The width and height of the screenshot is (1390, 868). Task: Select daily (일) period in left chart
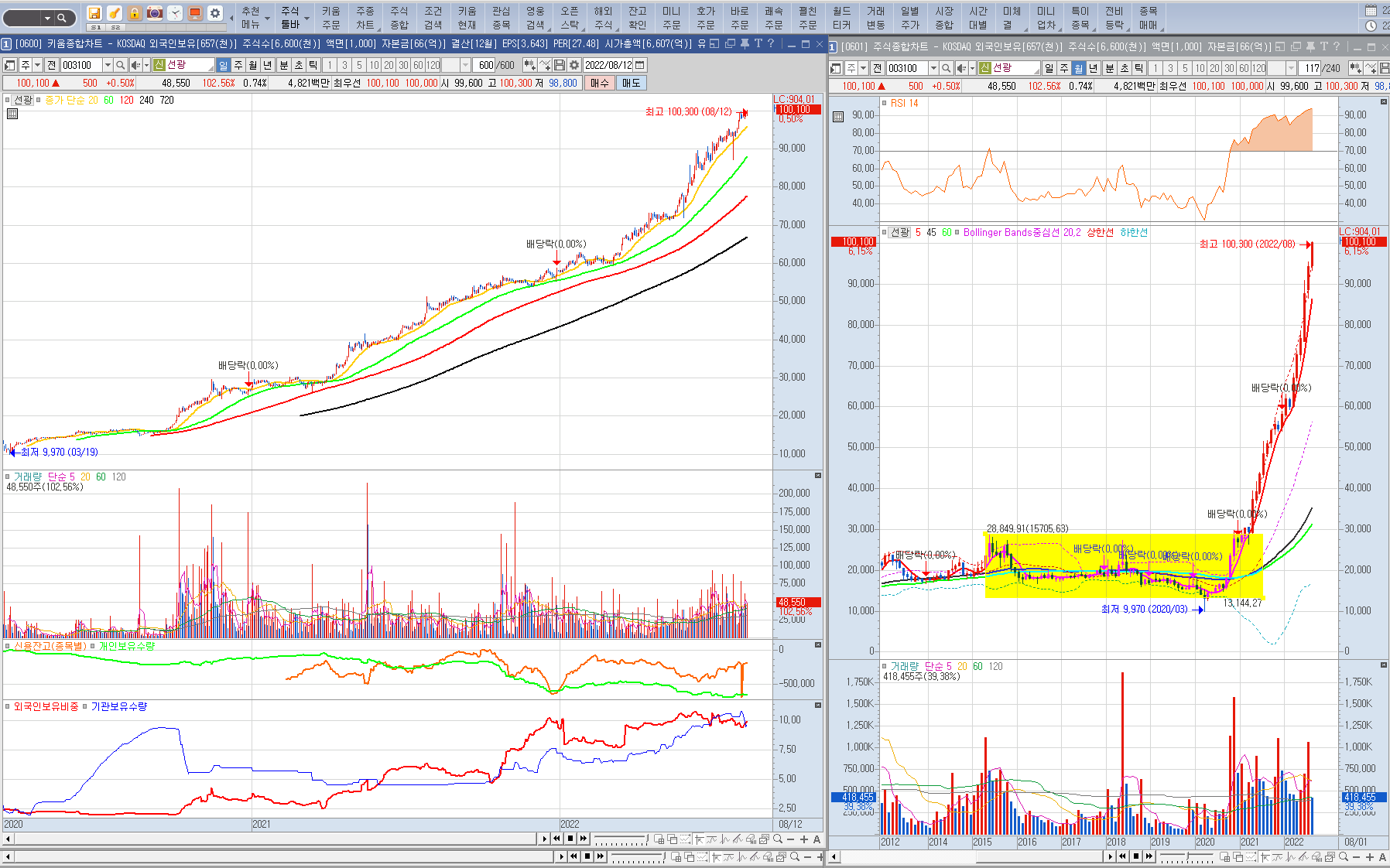pos(224,66)
